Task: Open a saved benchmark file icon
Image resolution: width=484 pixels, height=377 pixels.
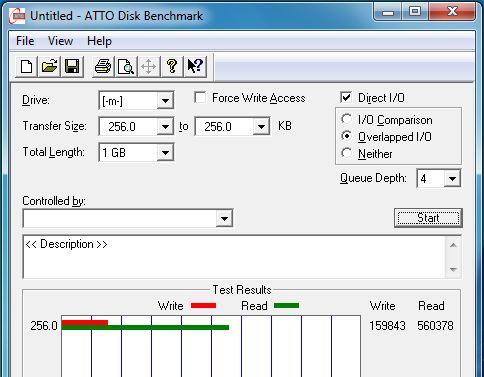Action: pos(49,66)
